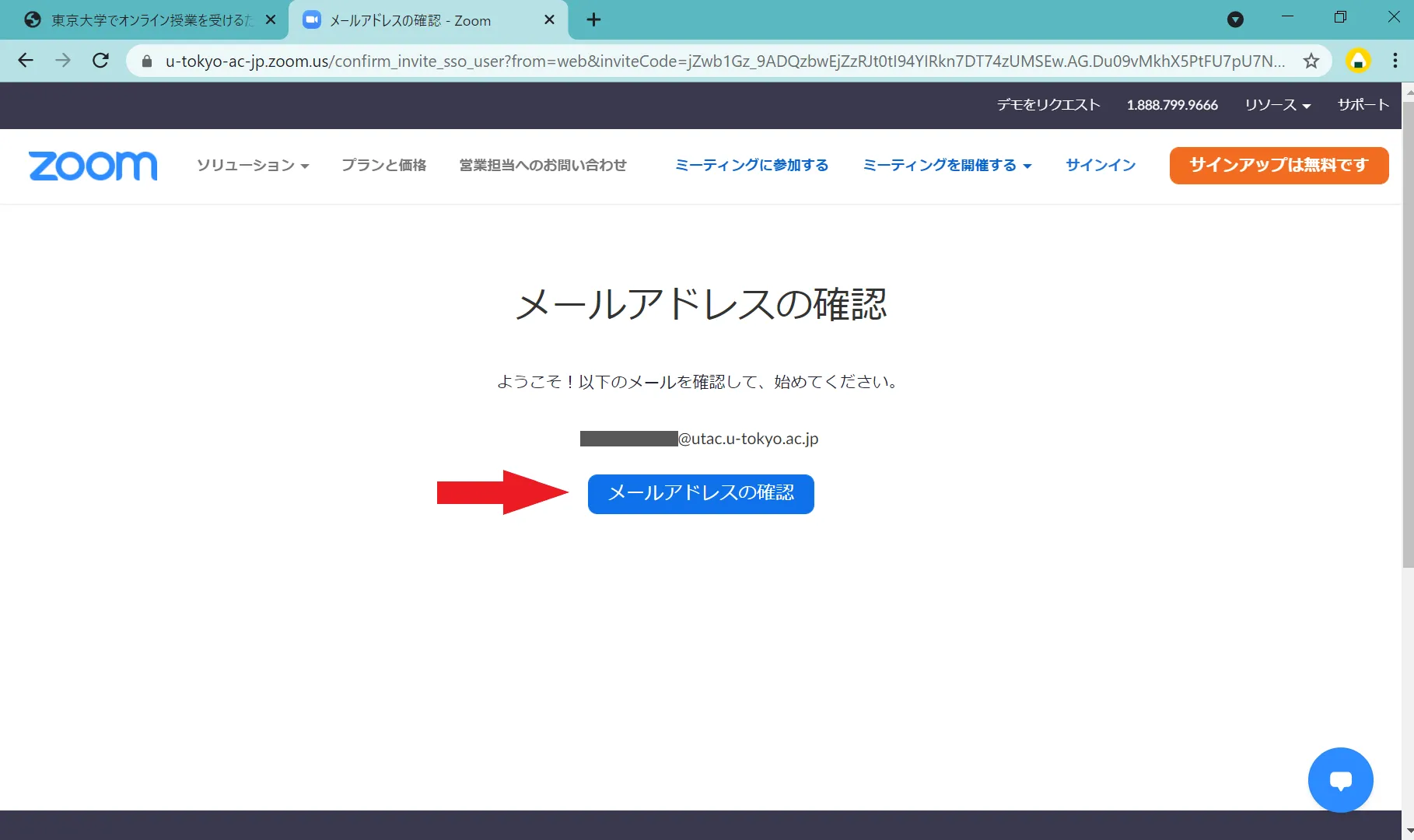
Task: Reload the page with refresh icon
Action: [100, 61]
